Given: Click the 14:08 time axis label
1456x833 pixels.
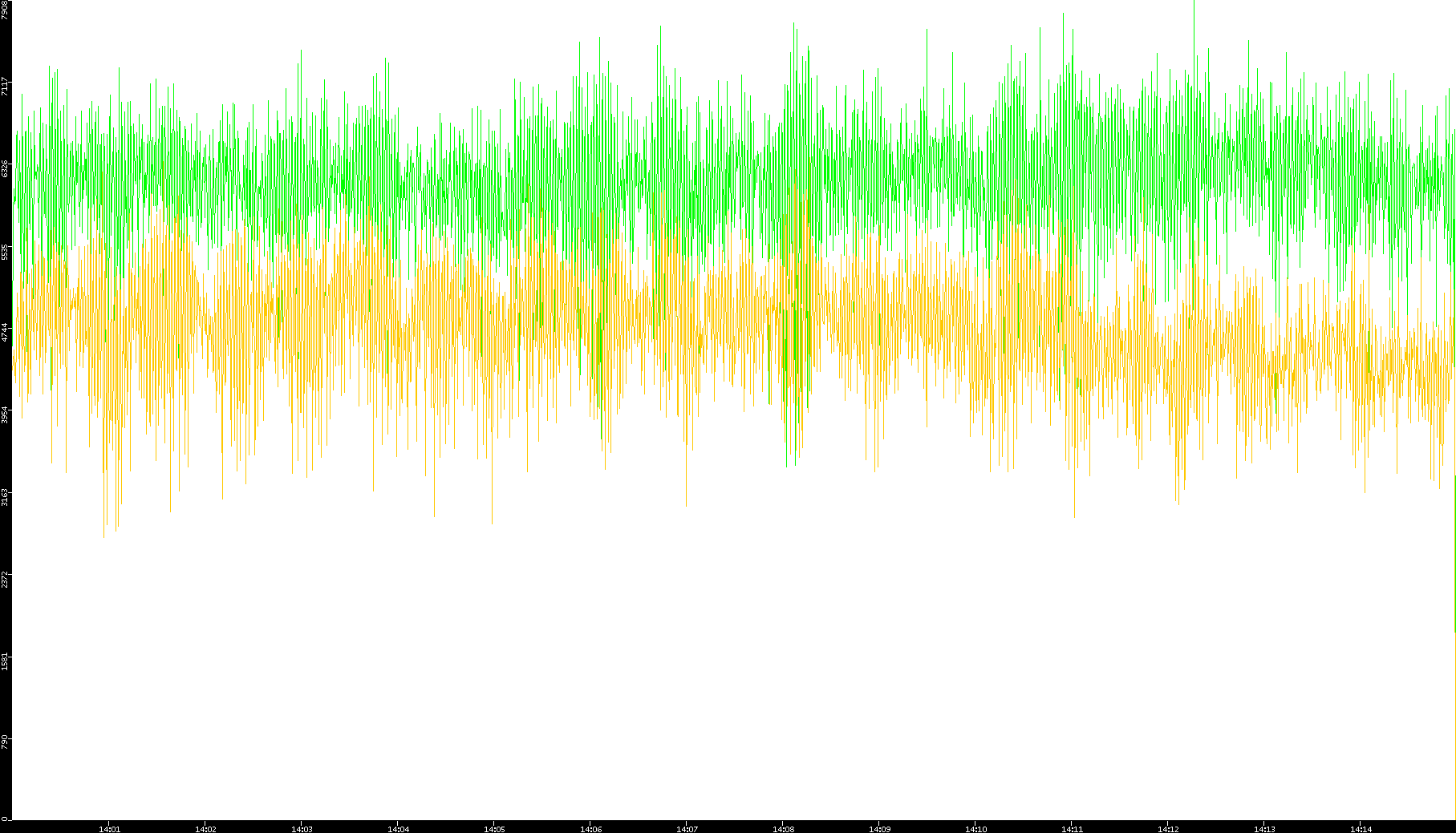Looking at the screenshot, I should pyautogui.click(x=783, y=829).
